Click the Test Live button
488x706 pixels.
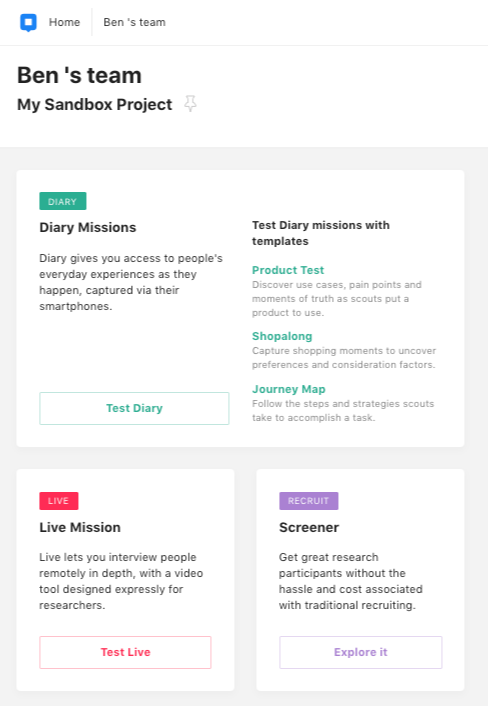[125, 652]
